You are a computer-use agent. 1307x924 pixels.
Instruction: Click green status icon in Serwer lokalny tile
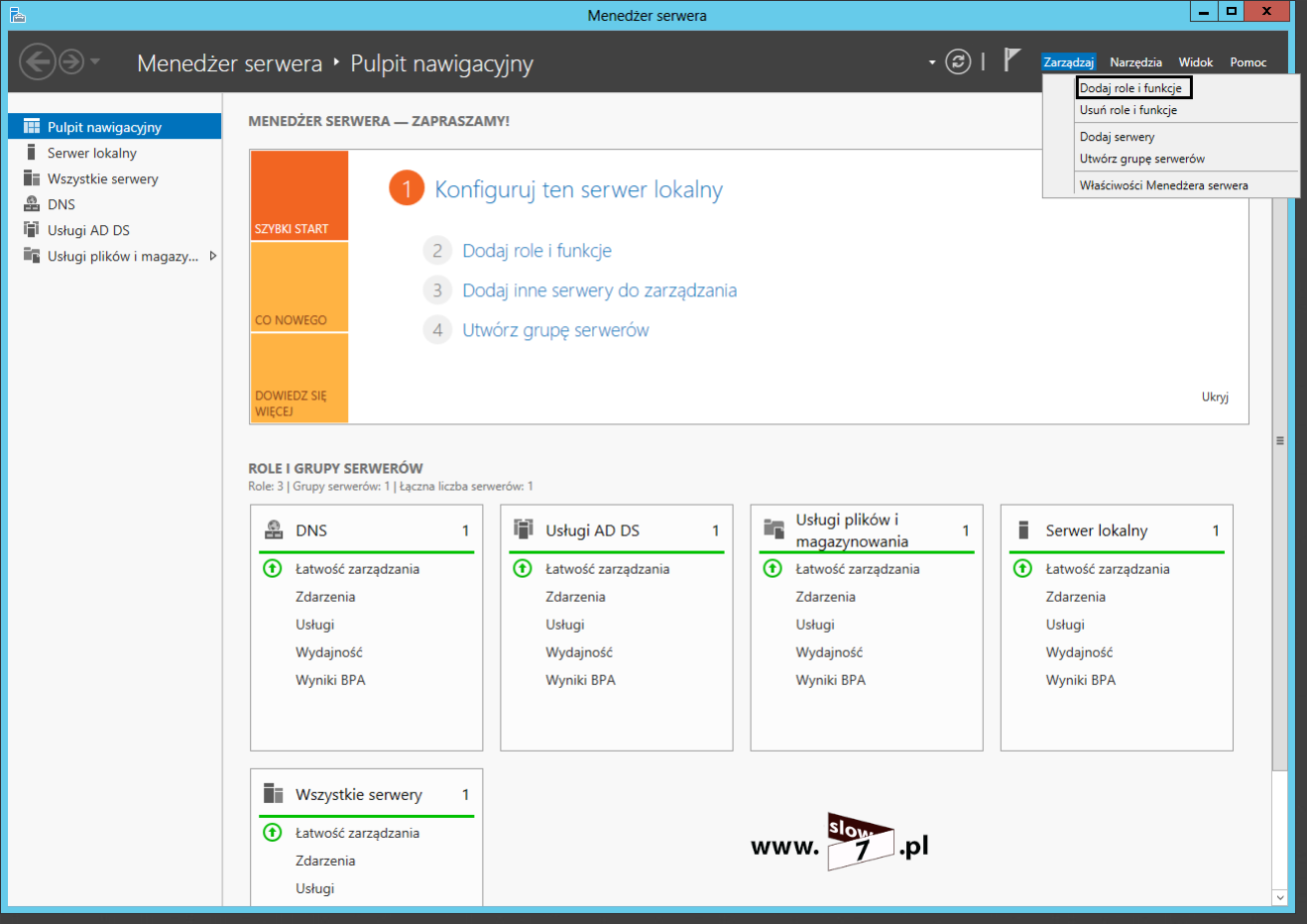click(1022, 568)
